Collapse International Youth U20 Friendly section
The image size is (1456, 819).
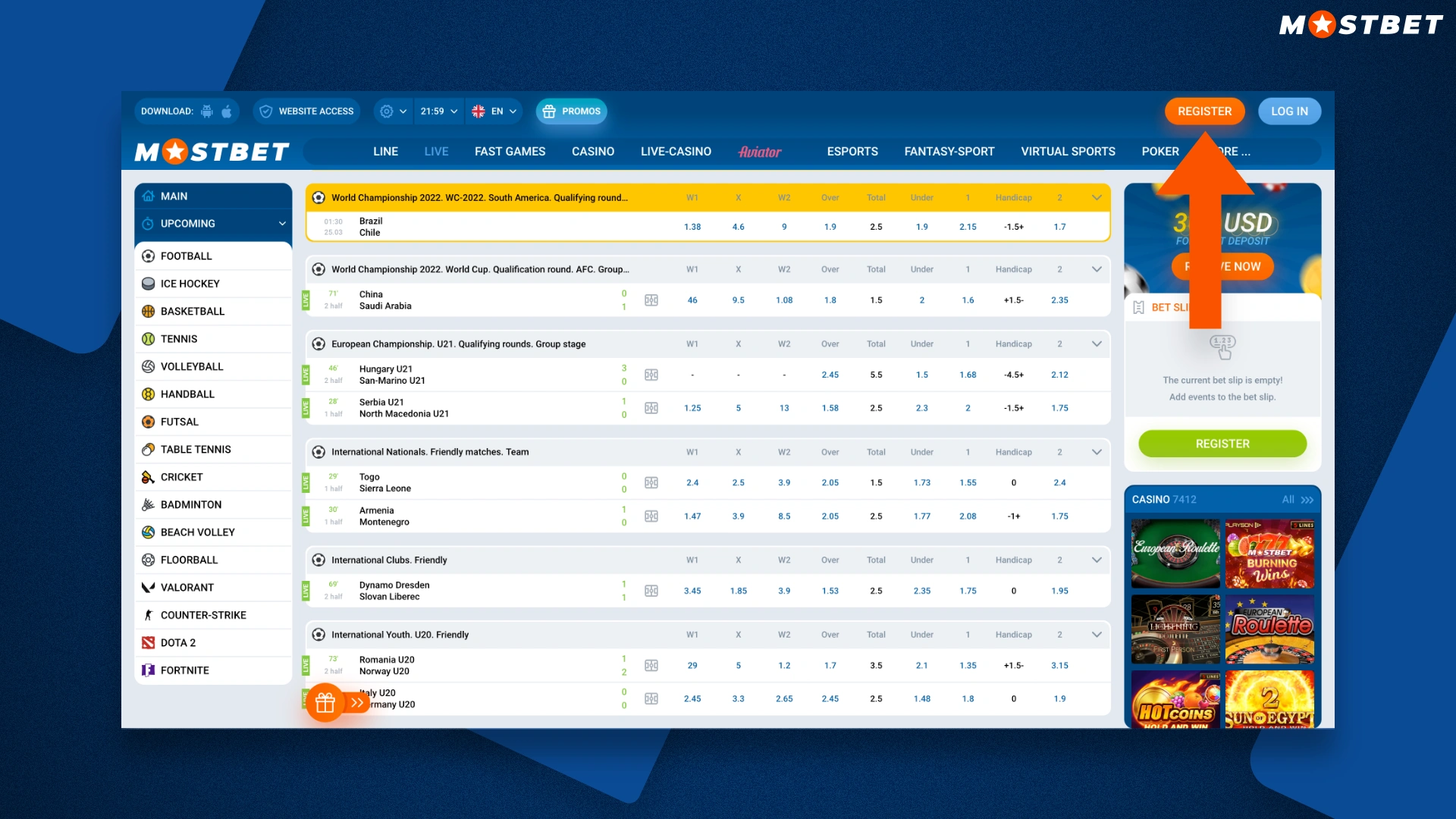coord(1097,635)
